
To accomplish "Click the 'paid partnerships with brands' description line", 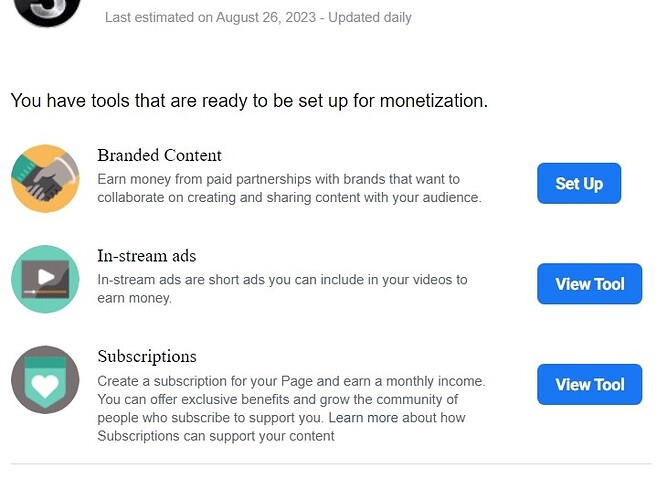I will point(278,179).
